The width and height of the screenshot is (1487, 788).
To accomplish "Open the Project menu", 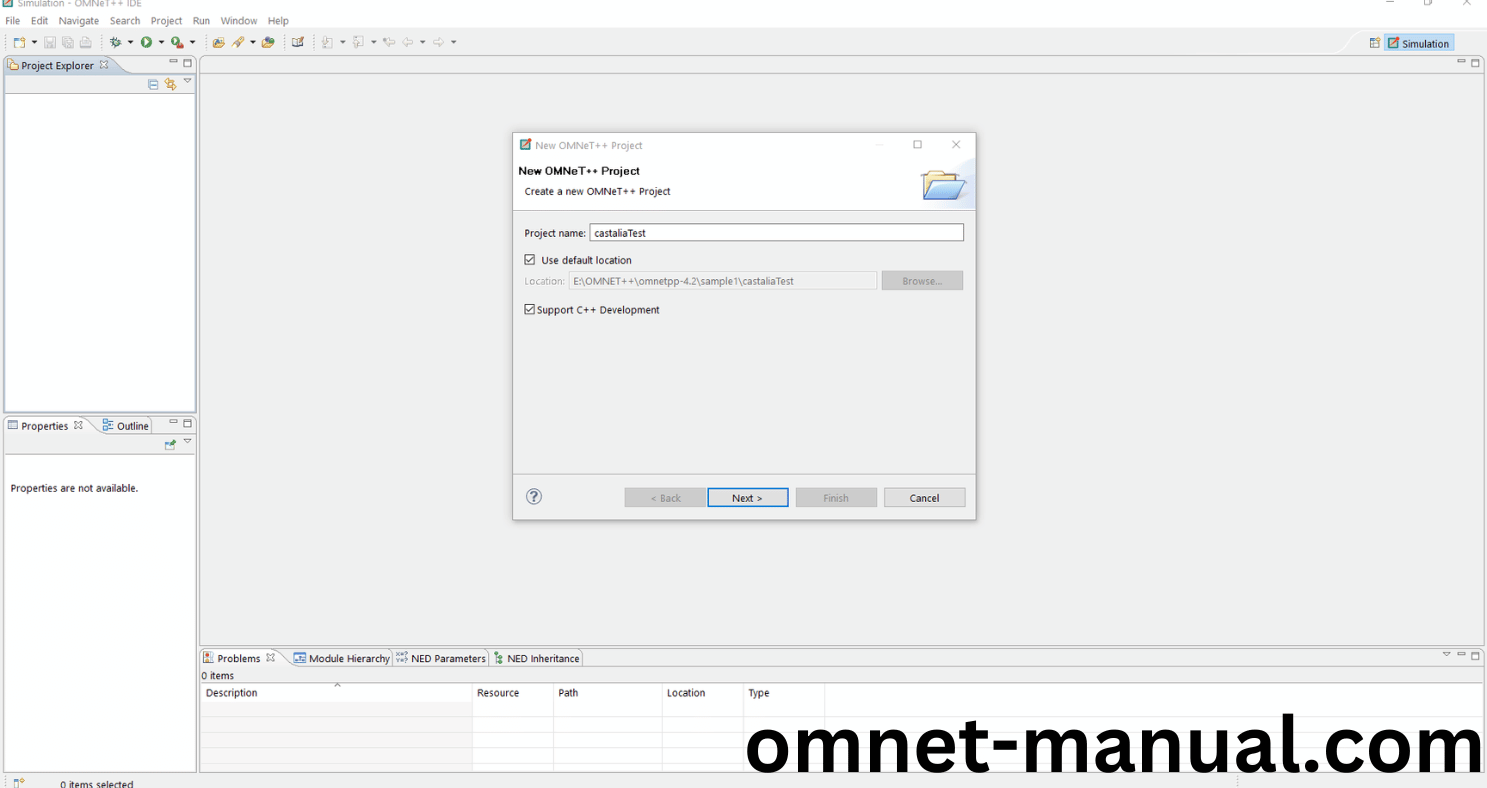I will [166, 20].
